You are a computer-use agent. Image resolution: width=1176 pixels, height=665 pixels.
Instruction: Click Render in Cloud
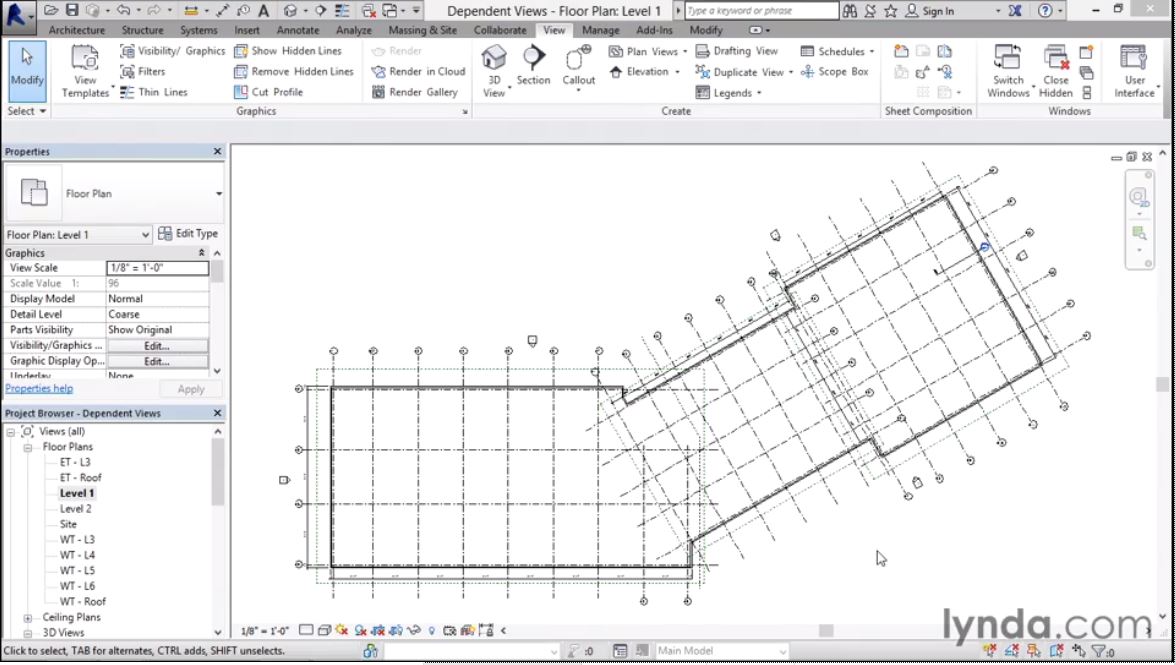point(418,71)
